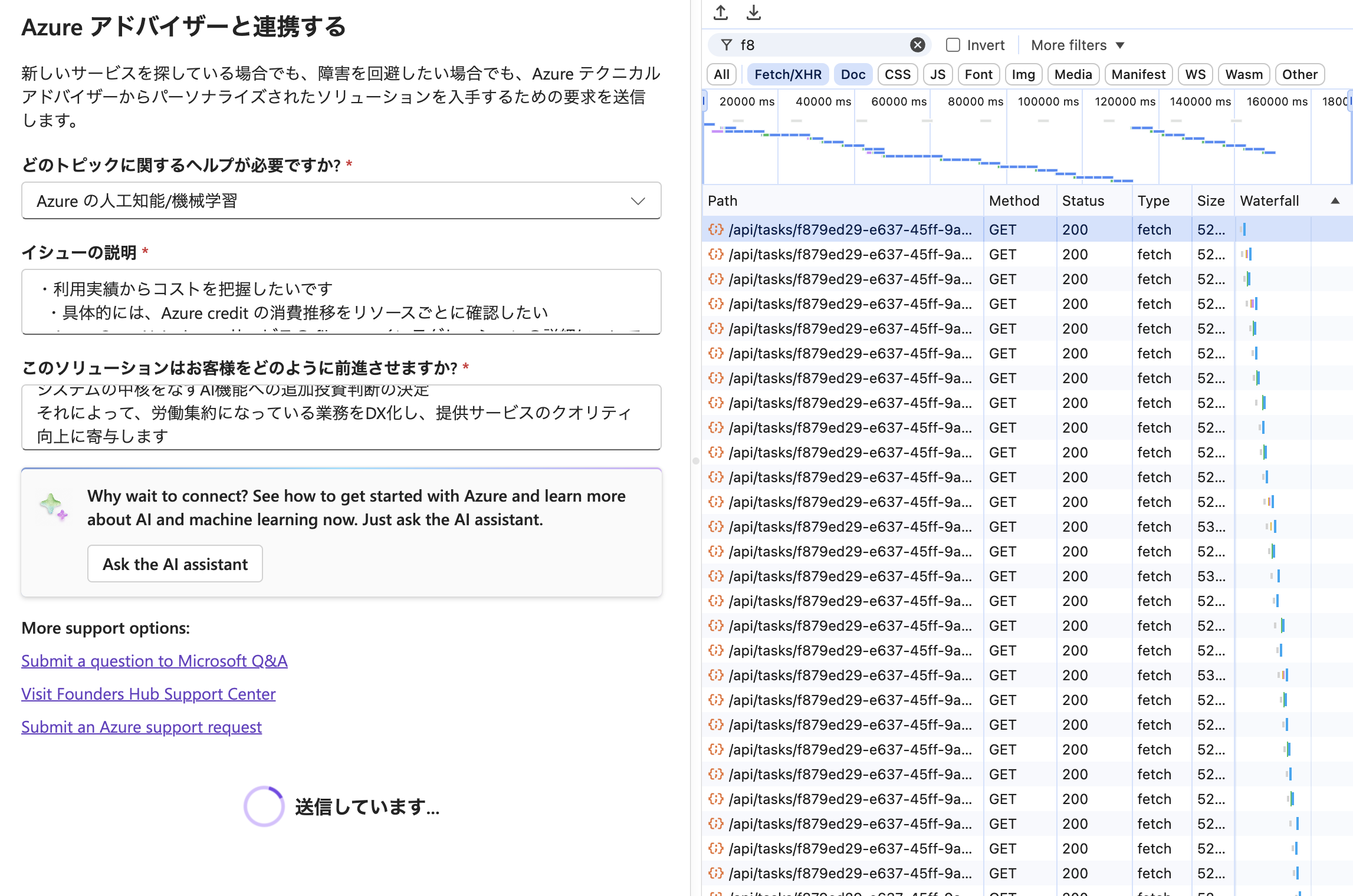The image size is (1353, 896).
Task: Click the 160000 ms timeline label
Action: point(1277,101)
